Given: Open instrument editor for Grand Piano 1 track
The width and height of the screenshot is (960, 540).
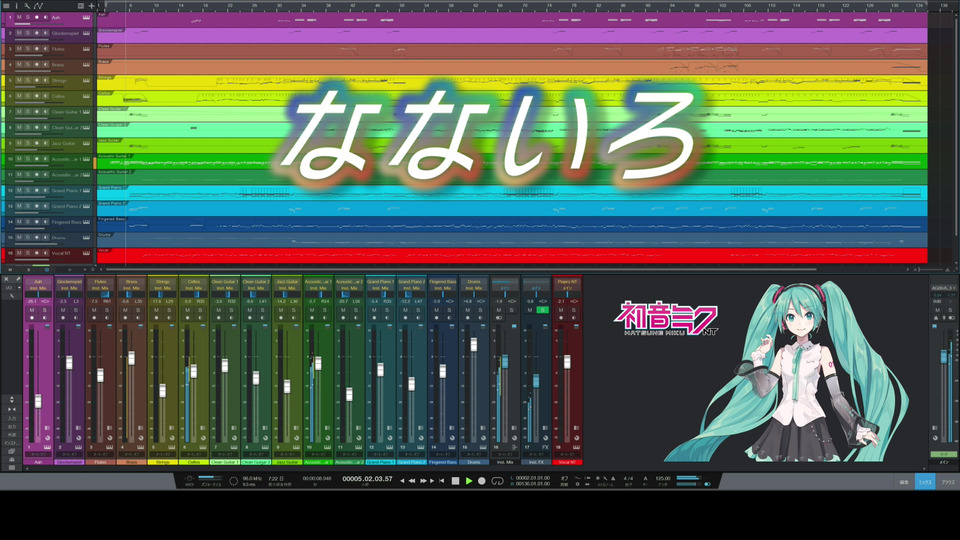Looking at the screenshot, I should [86, 190].
